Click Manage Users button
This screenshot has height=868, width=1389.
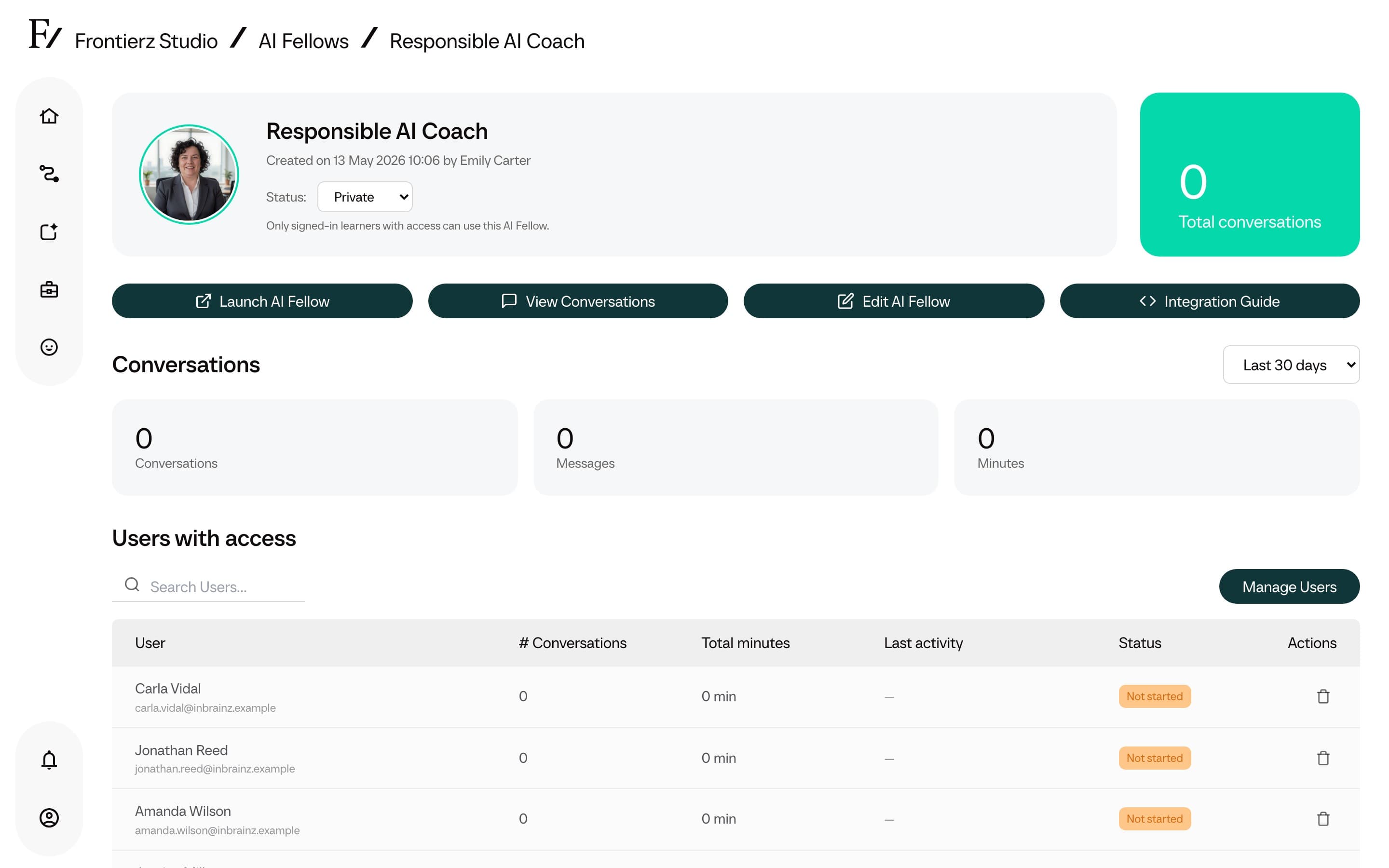tap(1289, 586)
